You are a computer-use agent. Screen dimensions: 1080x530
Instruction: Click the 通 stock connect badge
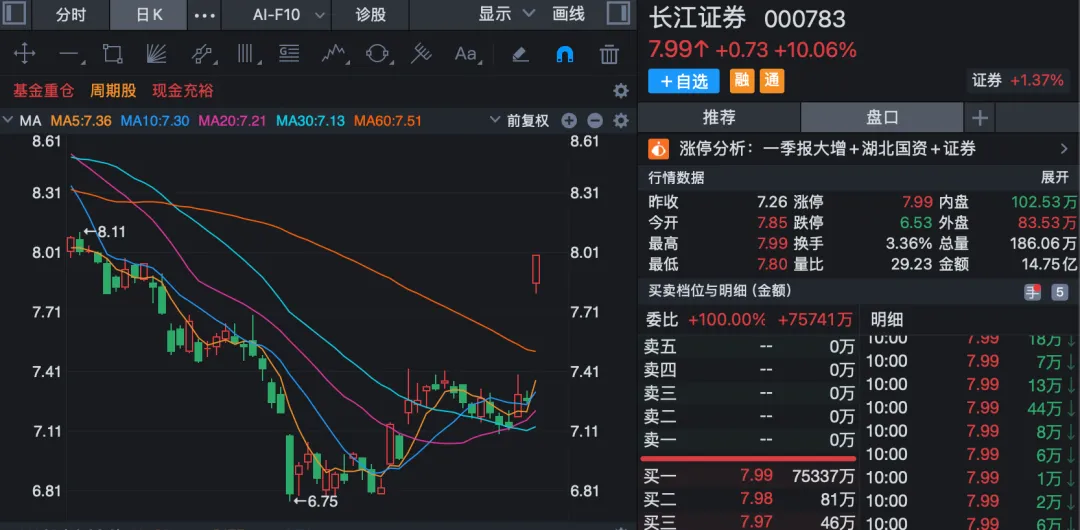click(772, 81)
